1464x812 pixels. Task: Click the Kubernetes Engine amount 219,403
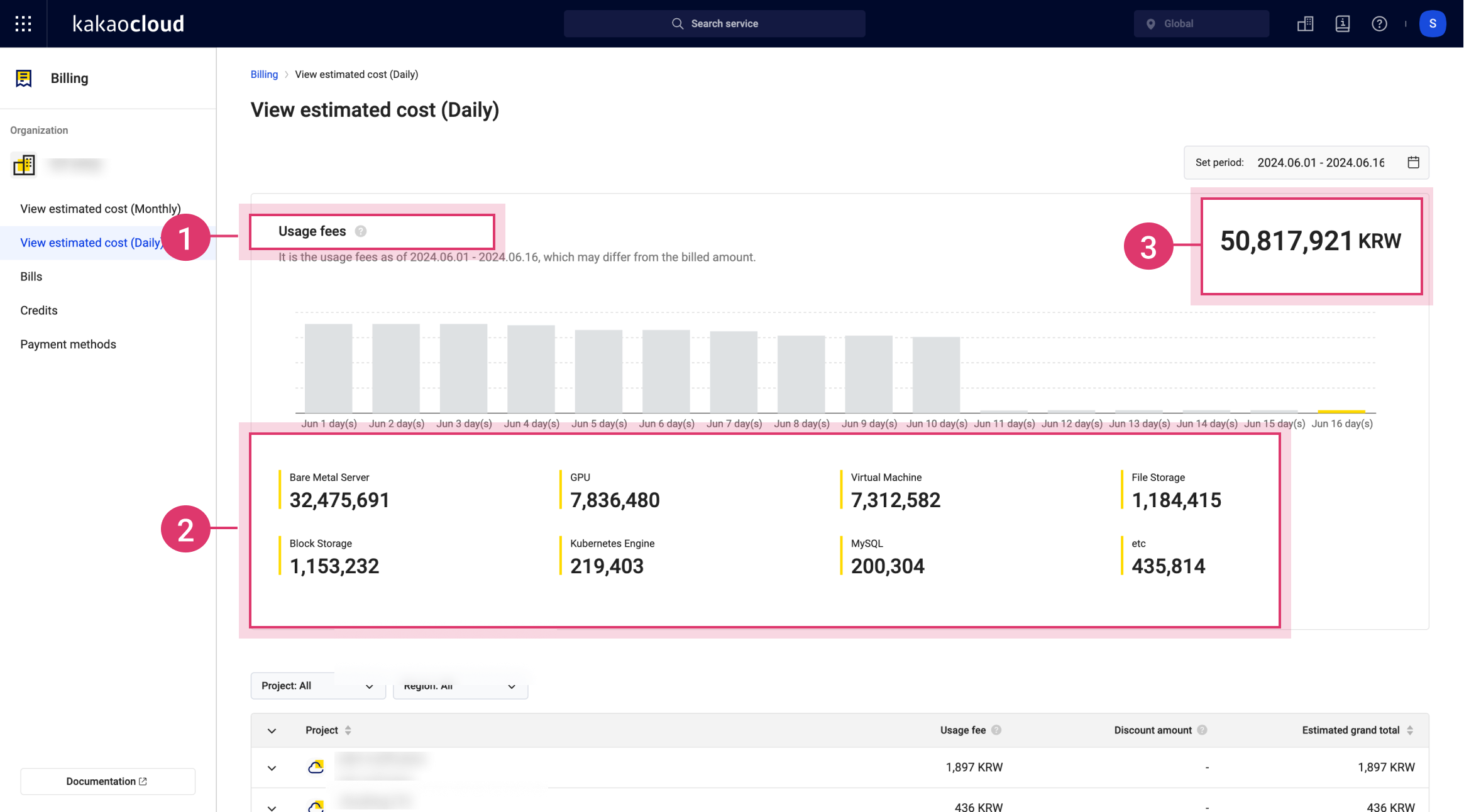coord(607,566)
